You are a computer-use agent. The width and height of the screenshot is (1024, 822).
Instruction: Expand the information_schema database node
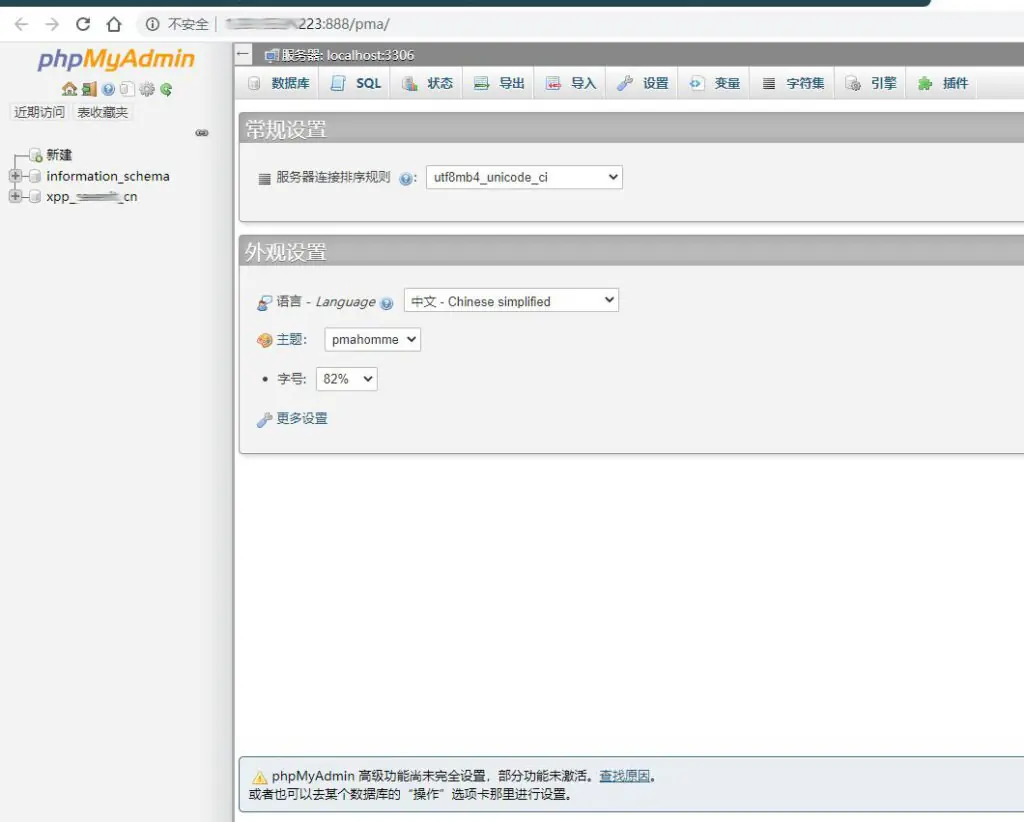point(15,176)
